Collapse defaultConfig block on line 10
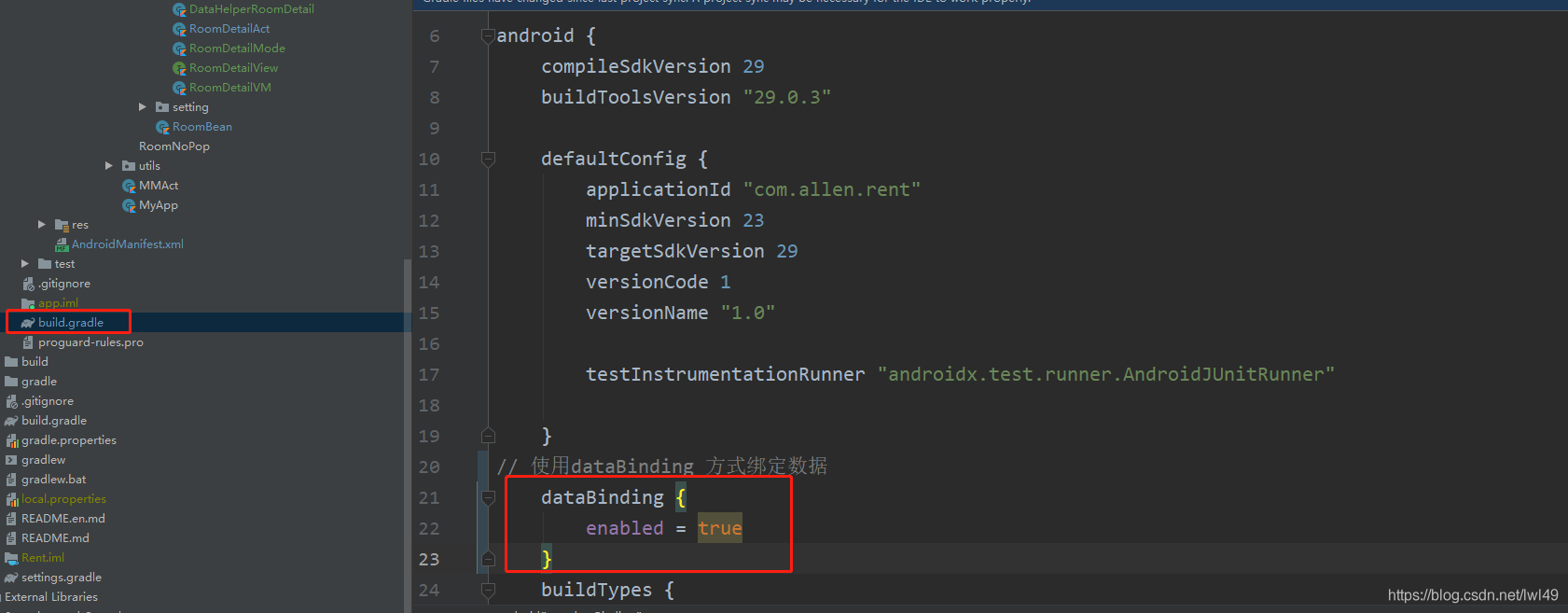Screen dimensions: 1568x613 (x=488, y=159)
